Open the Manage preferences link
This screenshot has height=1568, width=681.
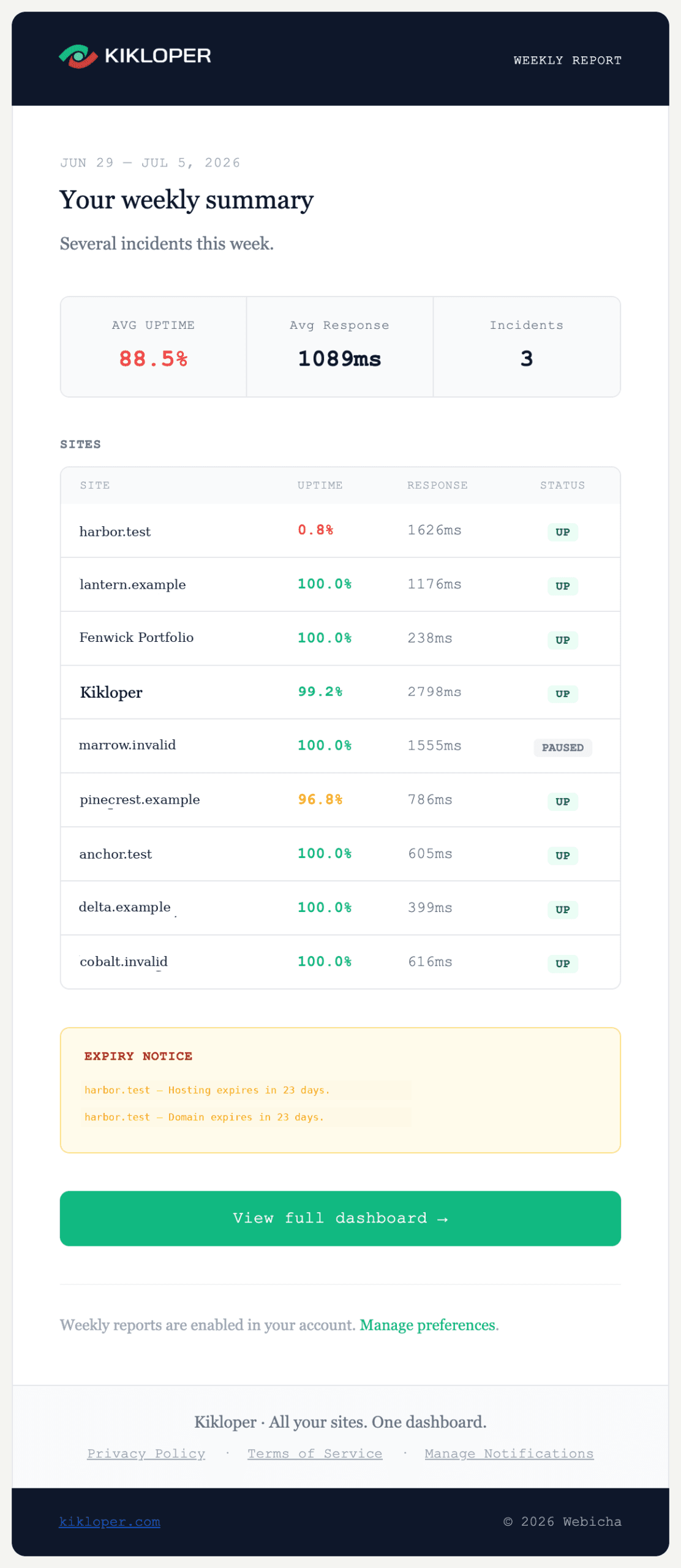[x=427, y=1325]
